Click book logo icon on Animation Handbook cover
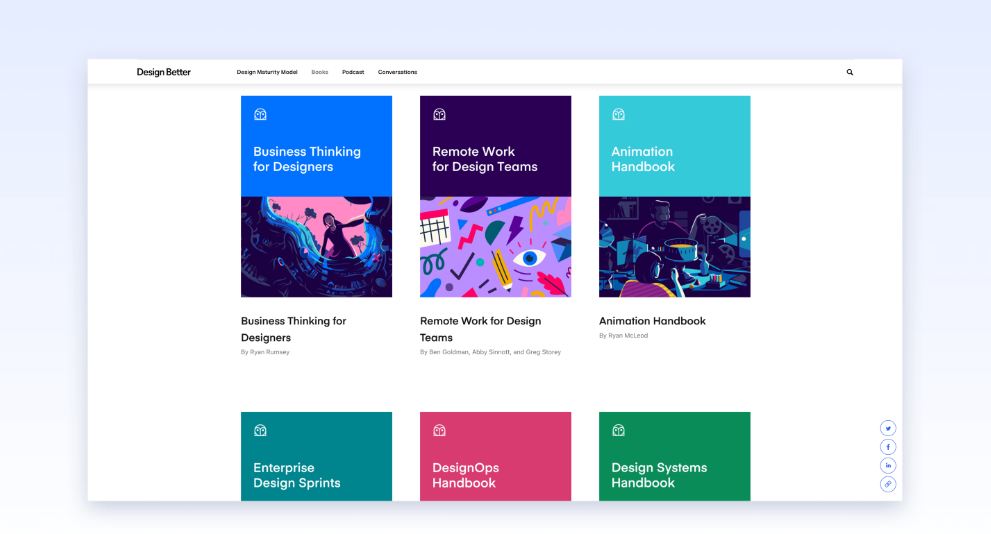This screenshot has width=991, height=534. [x=618, y=114]
